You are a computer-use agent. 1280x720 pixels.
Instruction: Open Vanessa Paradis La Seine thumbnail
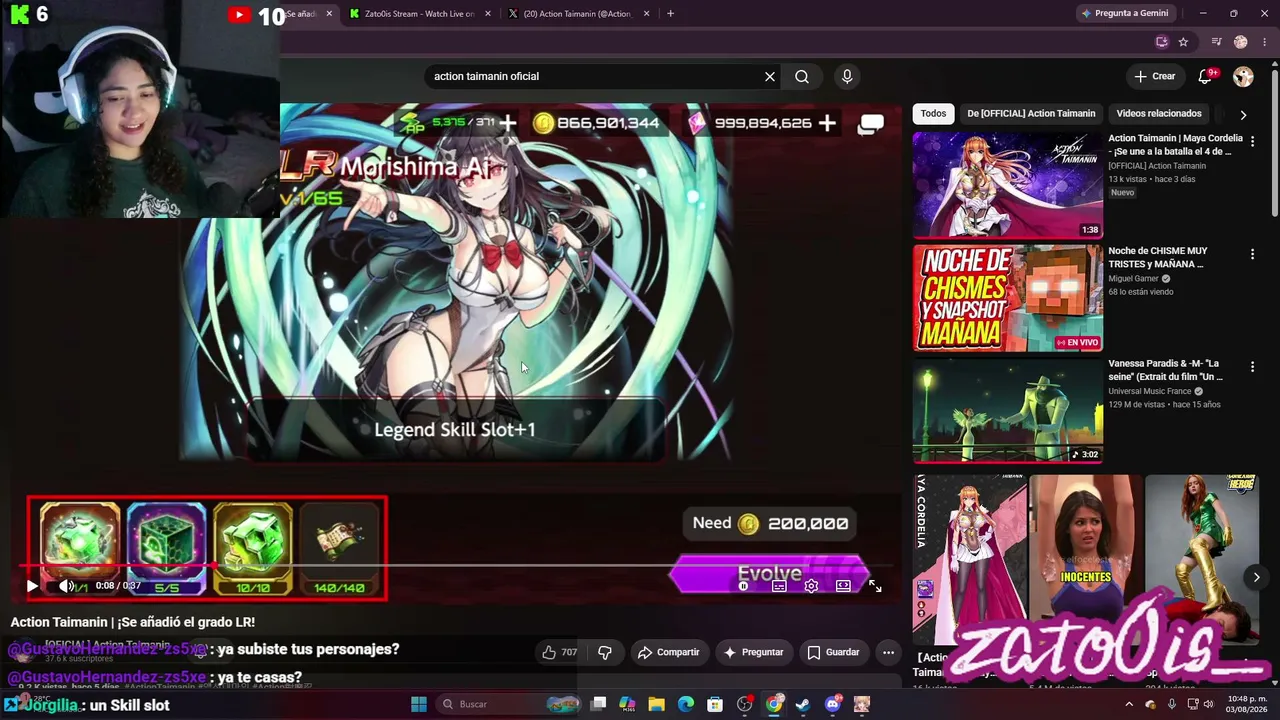click(x=1007, y=410)
